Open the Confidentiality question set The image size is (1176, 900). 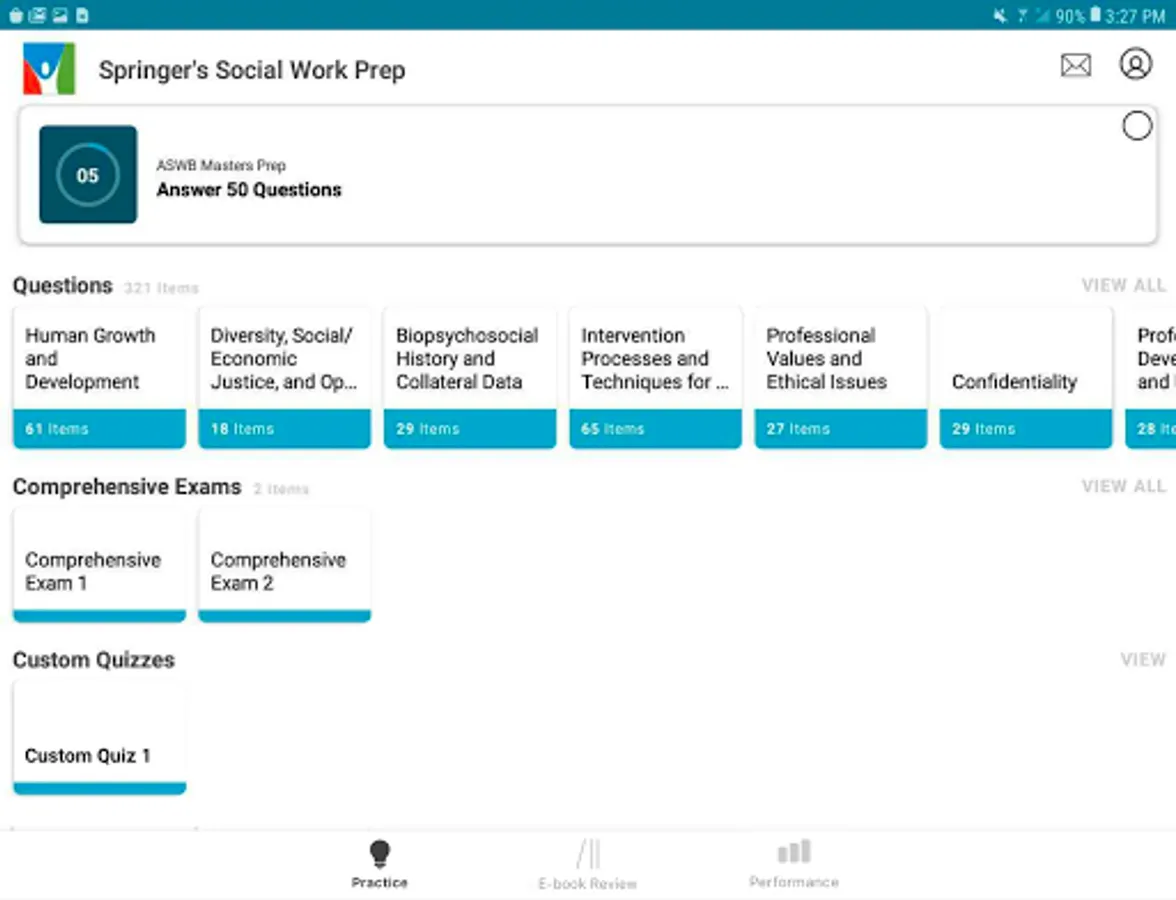click(x=1026, y=377)
